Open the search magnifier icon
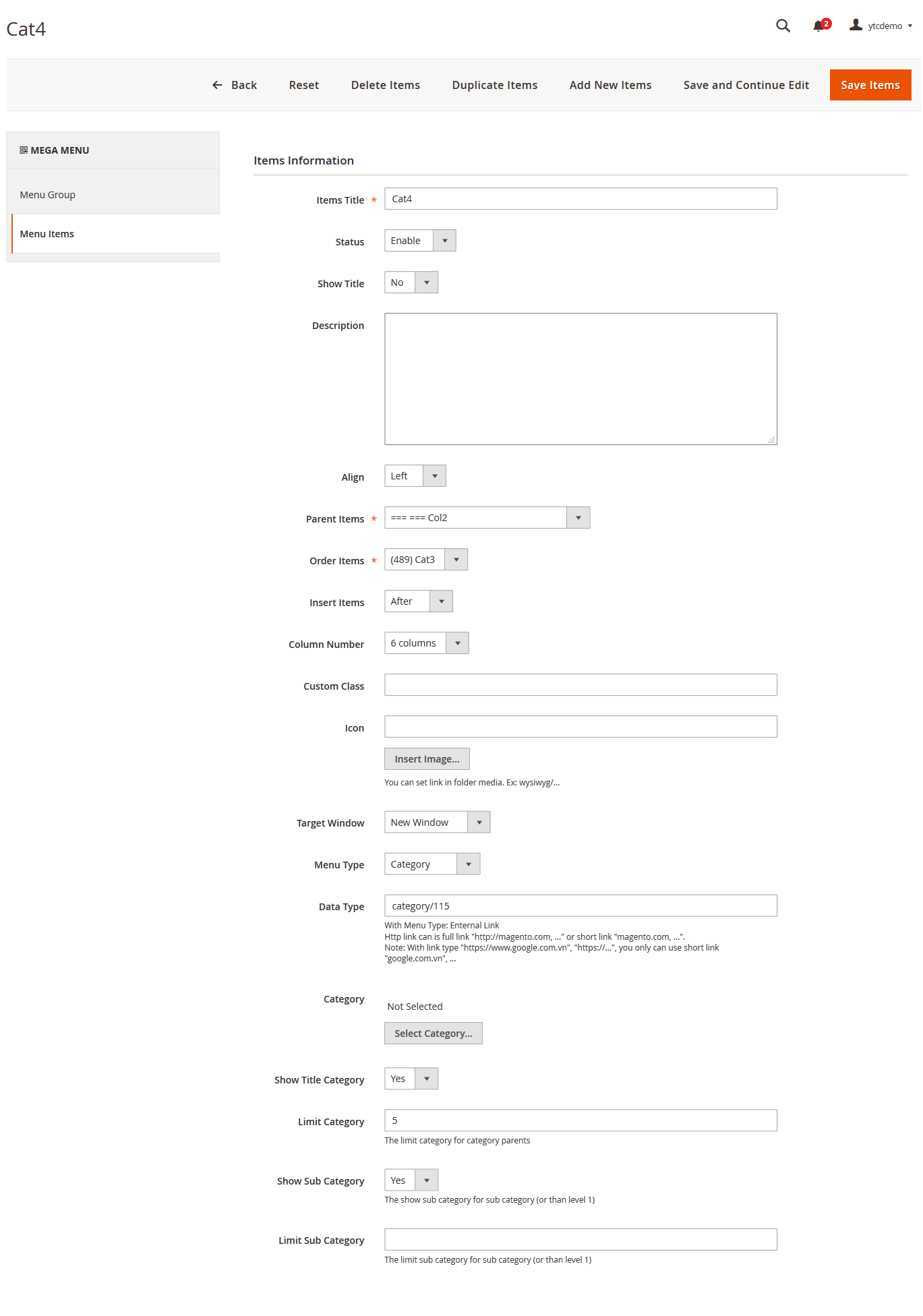The image size is (923, 1316). pos(782,26)
